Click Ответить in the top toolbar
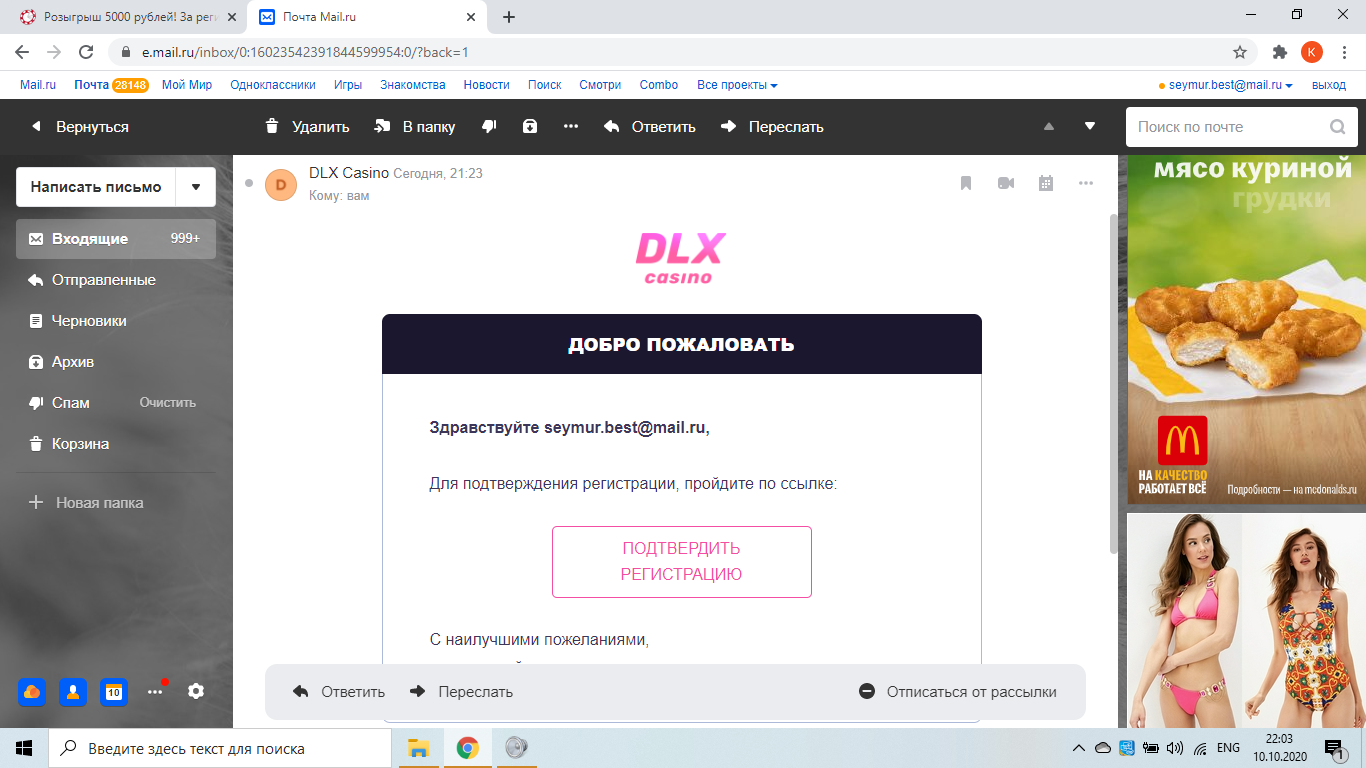This screenshot has height=768, width=1366. click(650, 127)
